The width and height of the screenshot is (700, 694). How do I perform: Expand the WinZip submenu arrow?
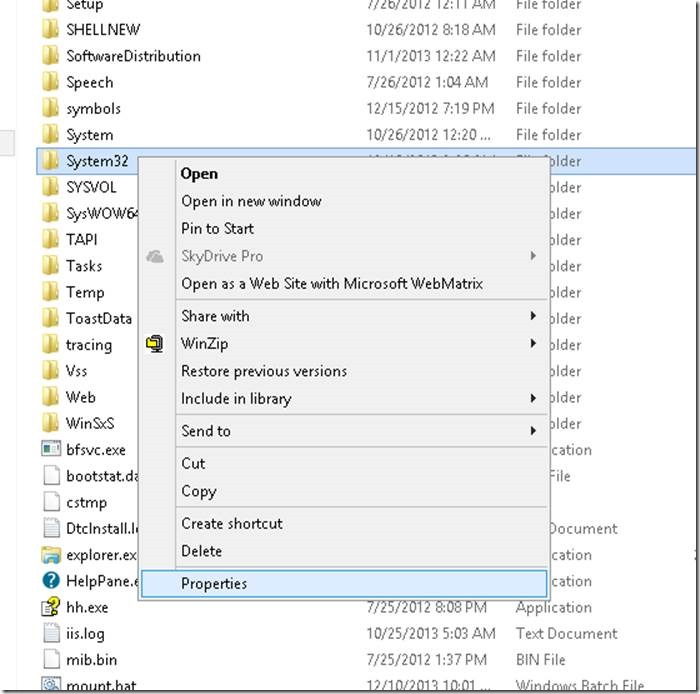(x=533, y=344)
